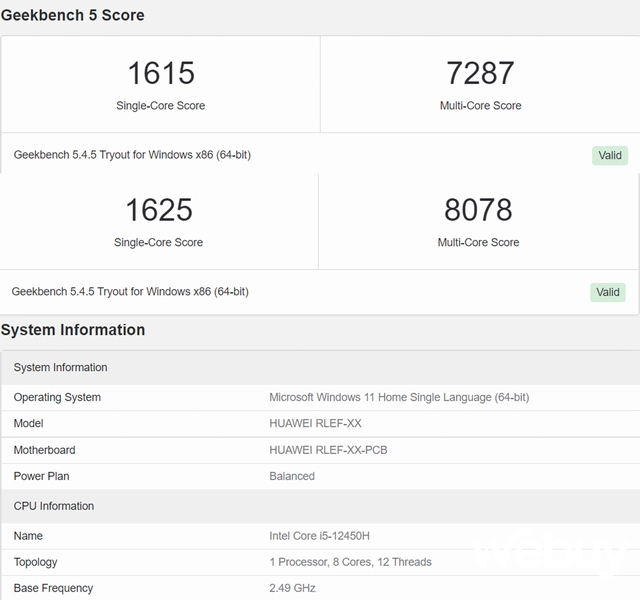Click the 1625 single-core score

click(158, 210)
